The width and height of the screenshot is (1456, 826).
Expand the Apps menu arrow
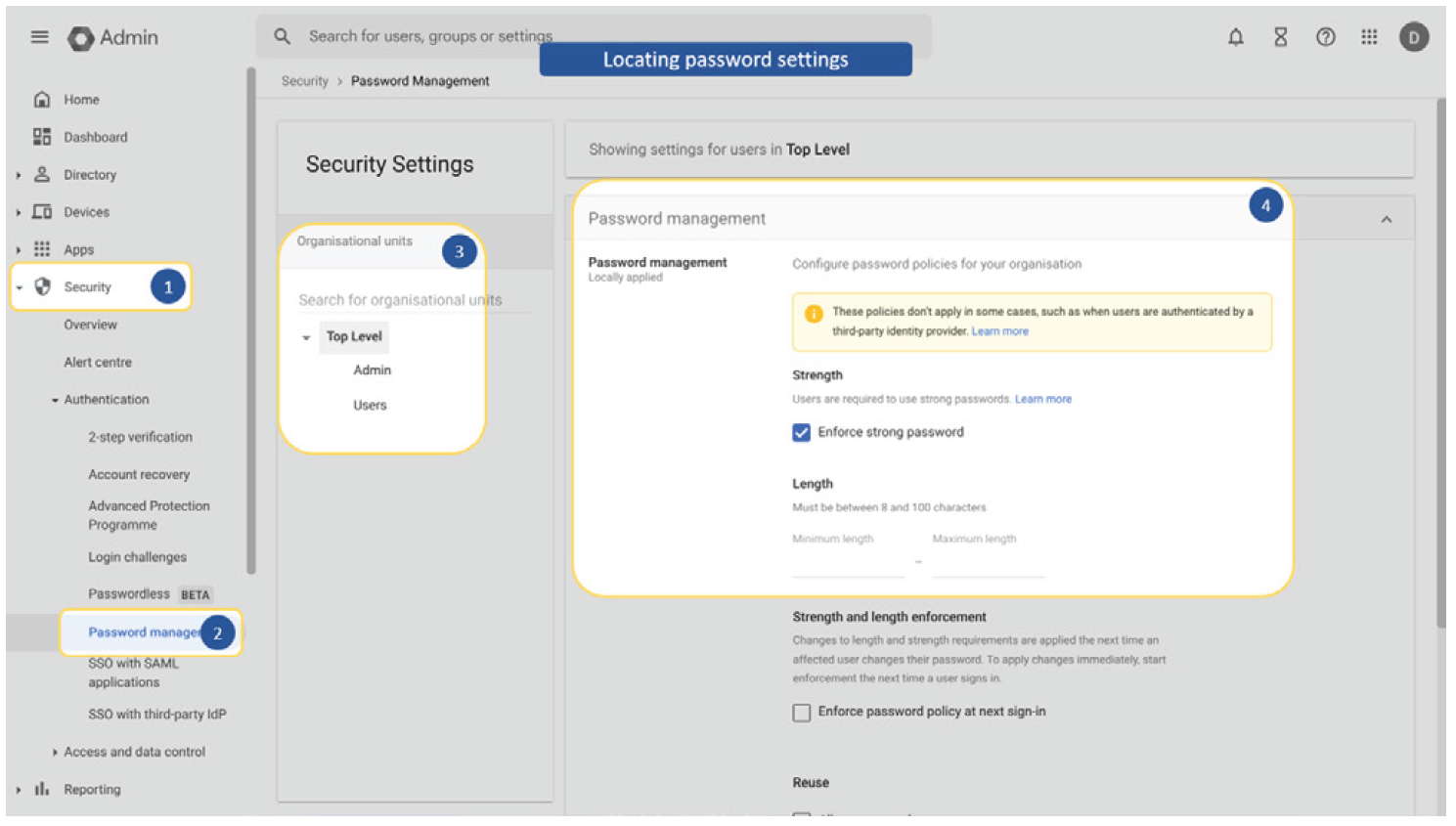19,250
